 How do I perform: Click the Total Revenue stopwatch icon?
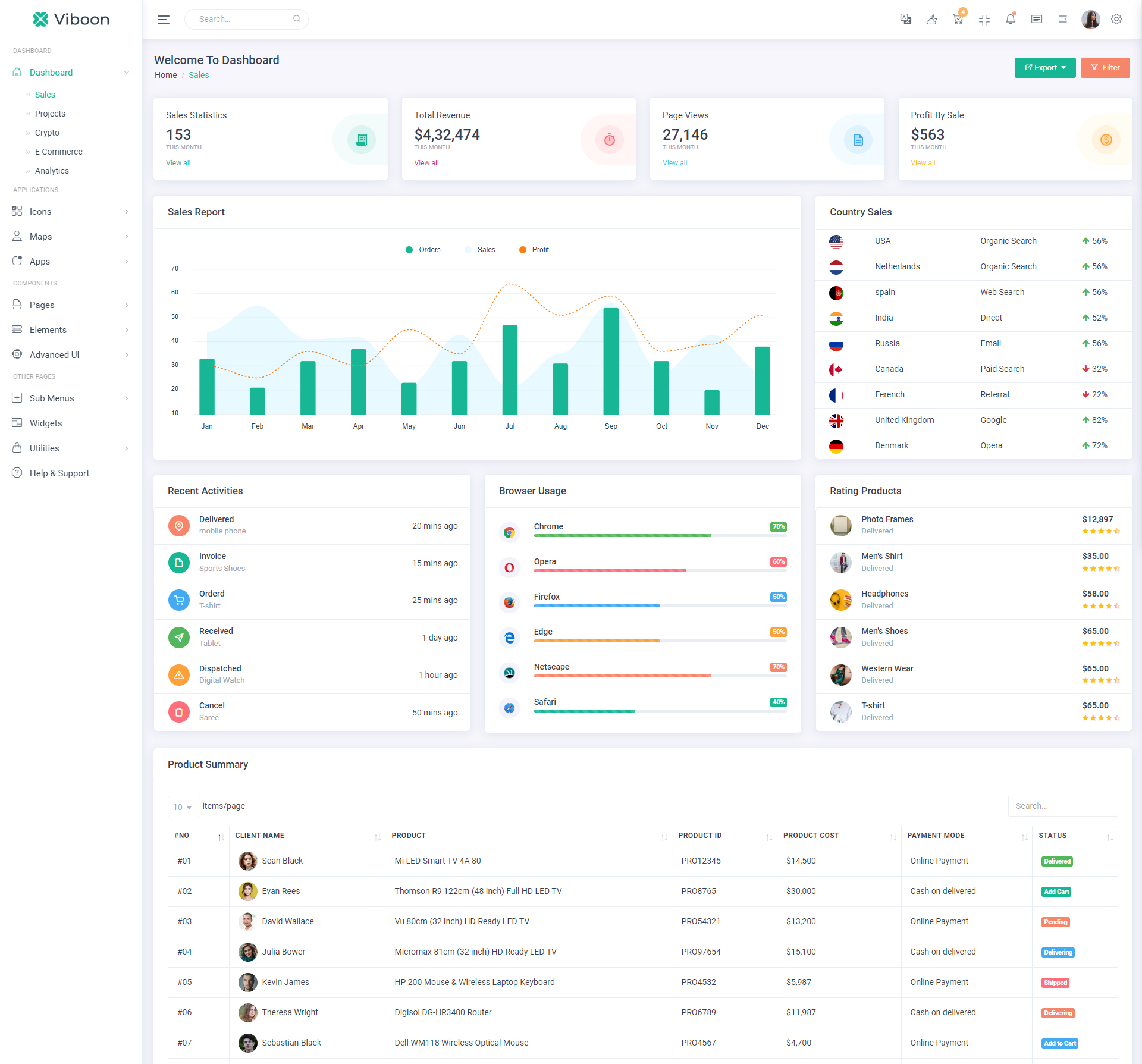coord(610,140)
